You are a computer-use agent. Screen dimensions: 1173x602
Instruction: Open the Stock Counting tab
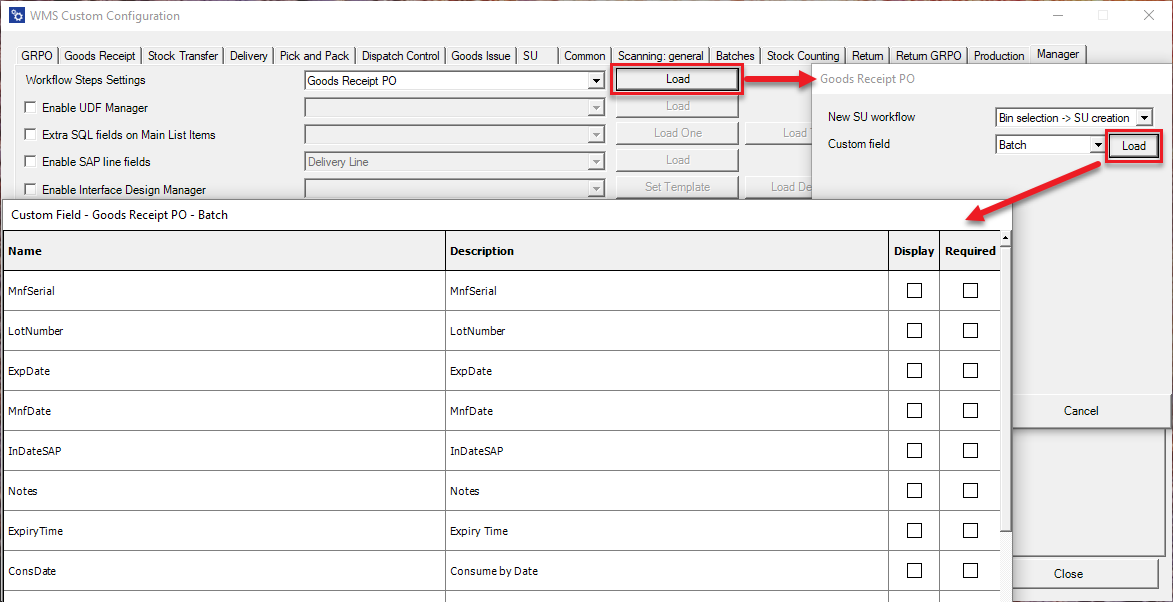[803, 56]
